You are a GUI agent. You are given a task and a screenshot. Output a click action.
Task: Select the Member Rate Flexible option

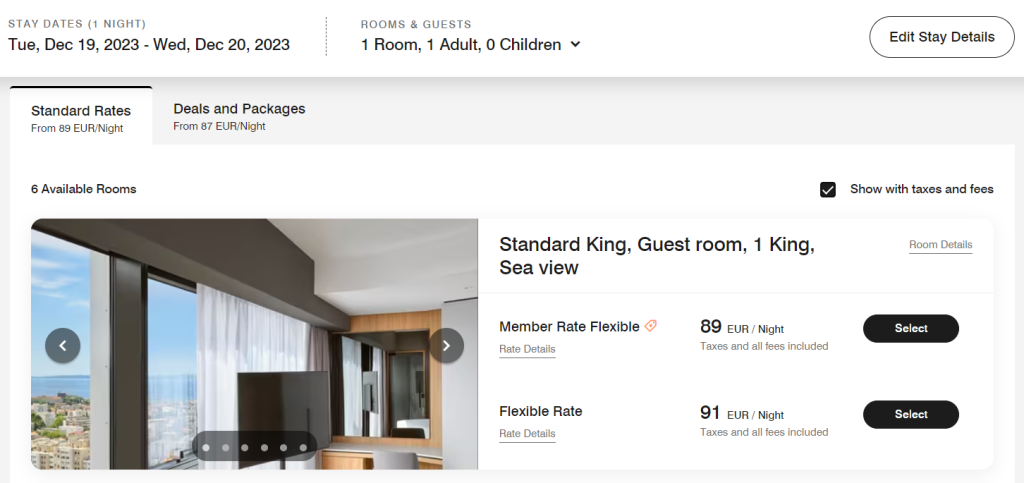coord(910,328)
